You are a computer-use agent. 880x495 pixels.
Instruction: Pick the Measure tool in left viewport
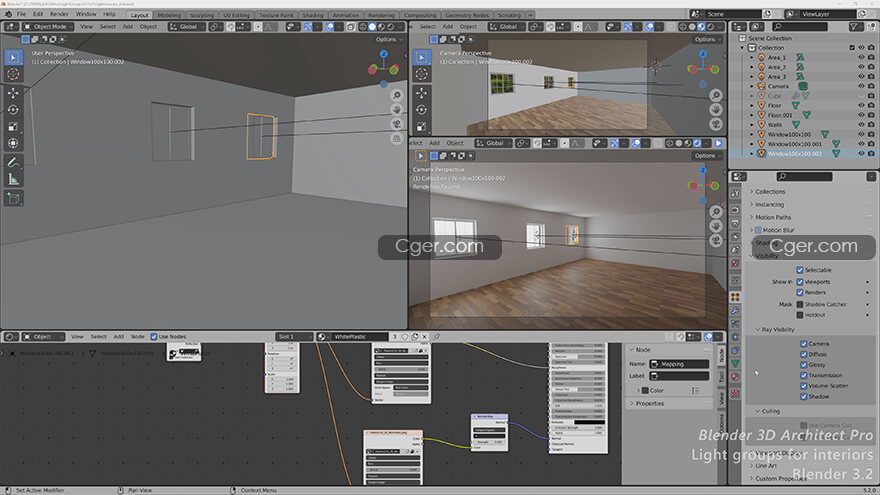tap(13, 179)
